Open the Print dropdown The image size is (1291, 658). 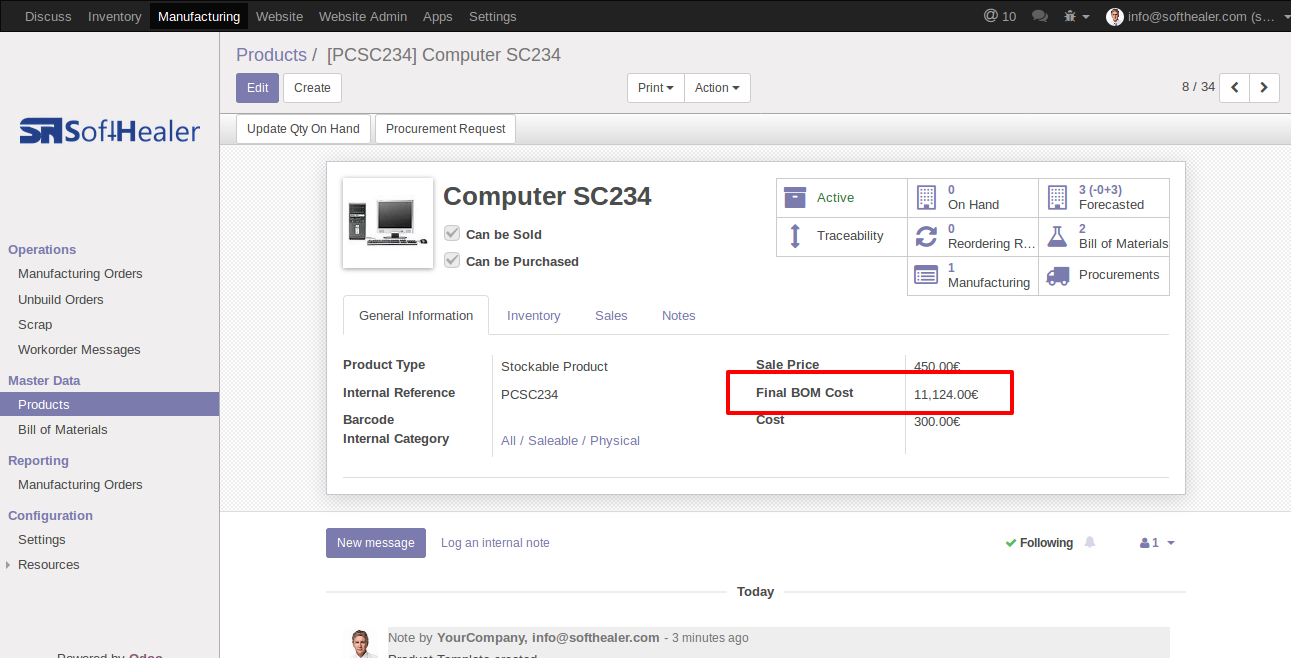click(x=656, y=88)
